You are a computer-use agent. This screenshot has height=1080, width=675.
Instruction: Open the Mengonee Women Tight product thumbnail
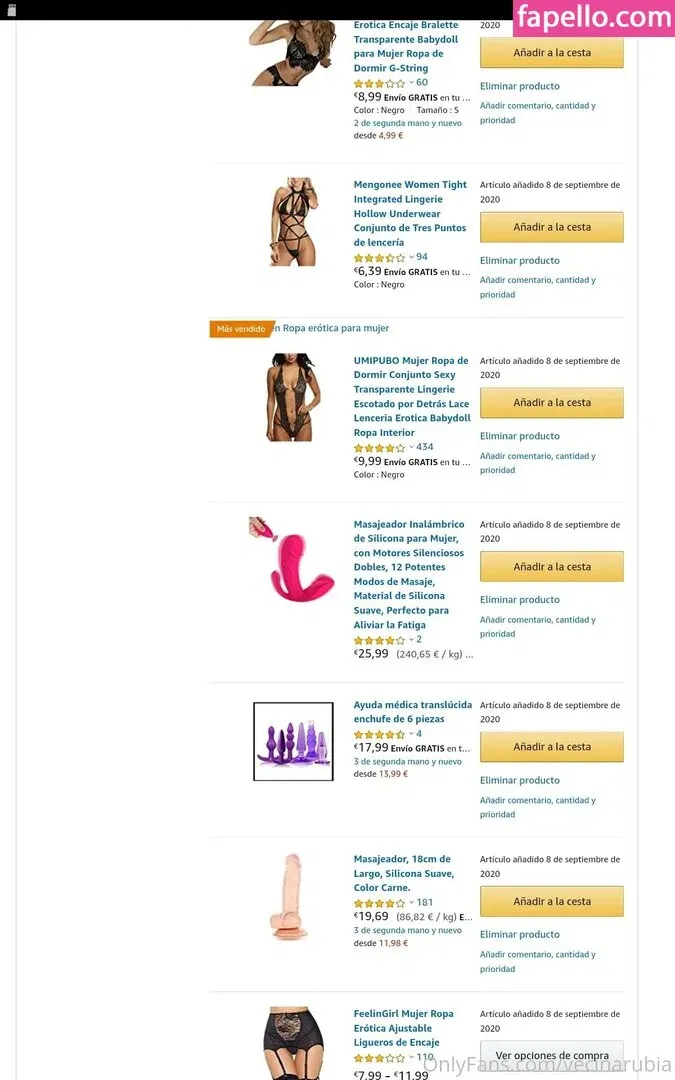[295, 222]
